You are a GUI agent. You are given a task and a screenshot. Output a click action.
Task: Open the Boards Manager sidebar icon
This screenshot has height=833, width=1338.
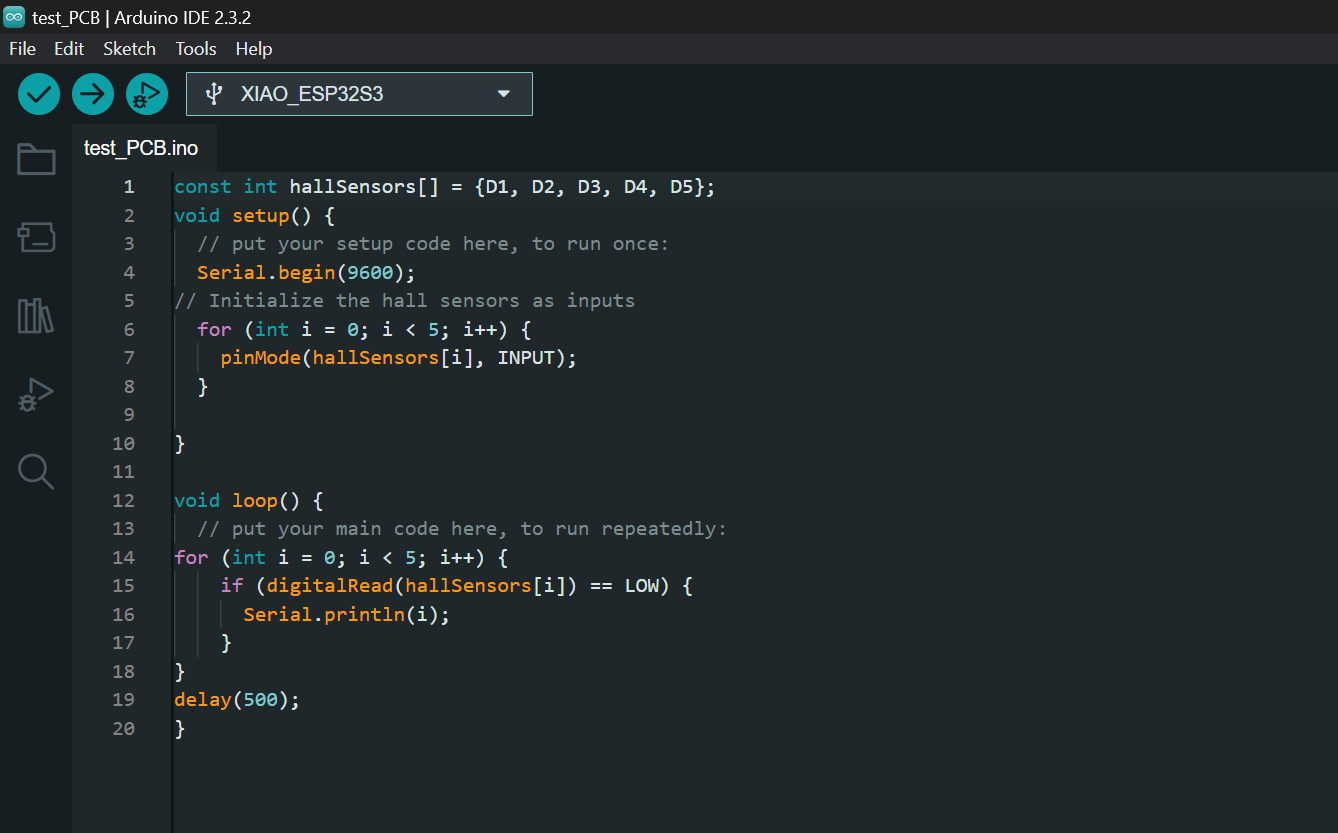coord(36,237)
